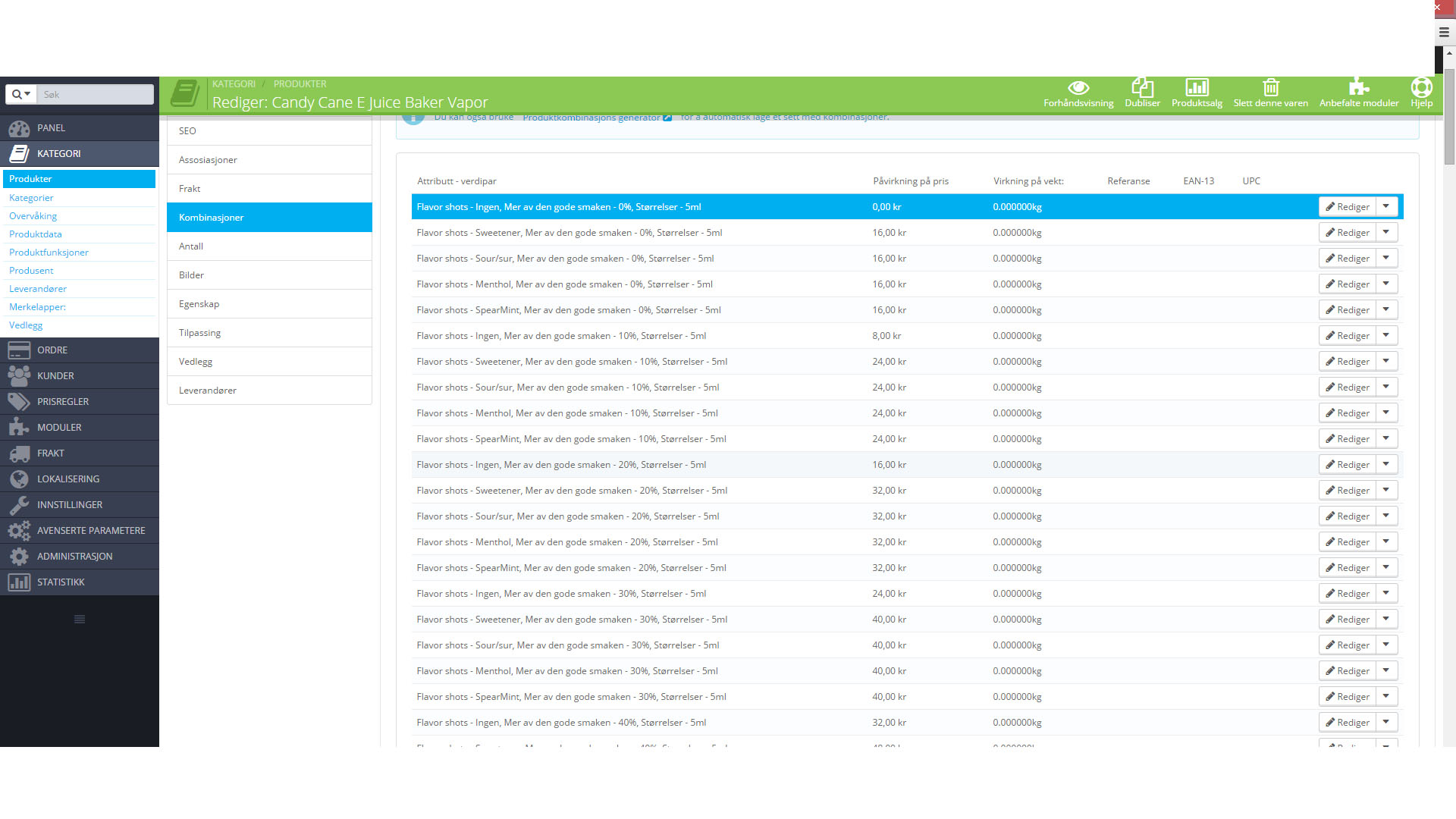This screenshot has width=1456, height=819.
Task: Collapse sidebar using the hamburger icon
Action: [80, 620]
